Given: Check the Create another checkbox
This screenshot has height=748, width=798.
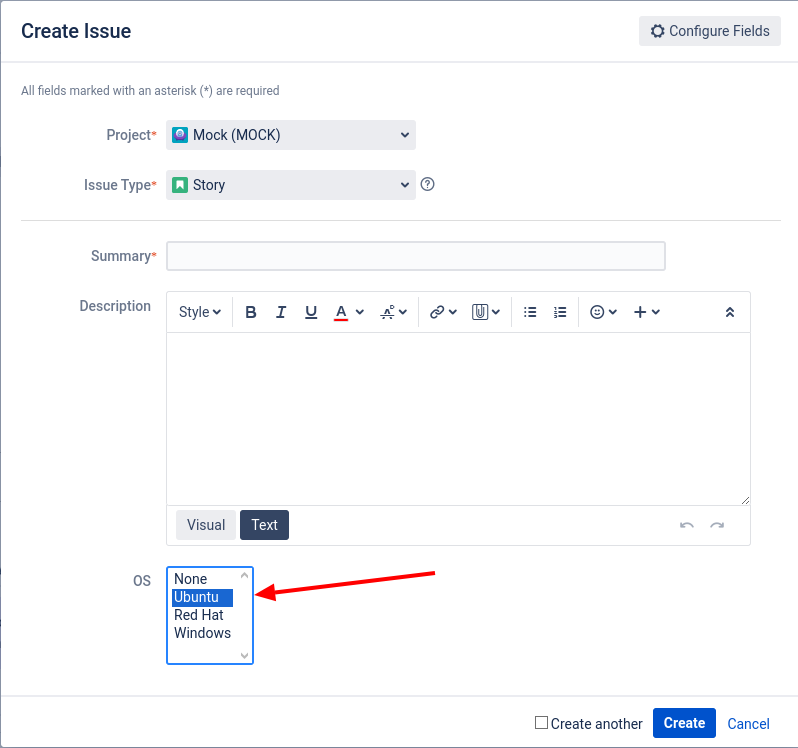Looking at the screenshot, I should tap(541, 723).
